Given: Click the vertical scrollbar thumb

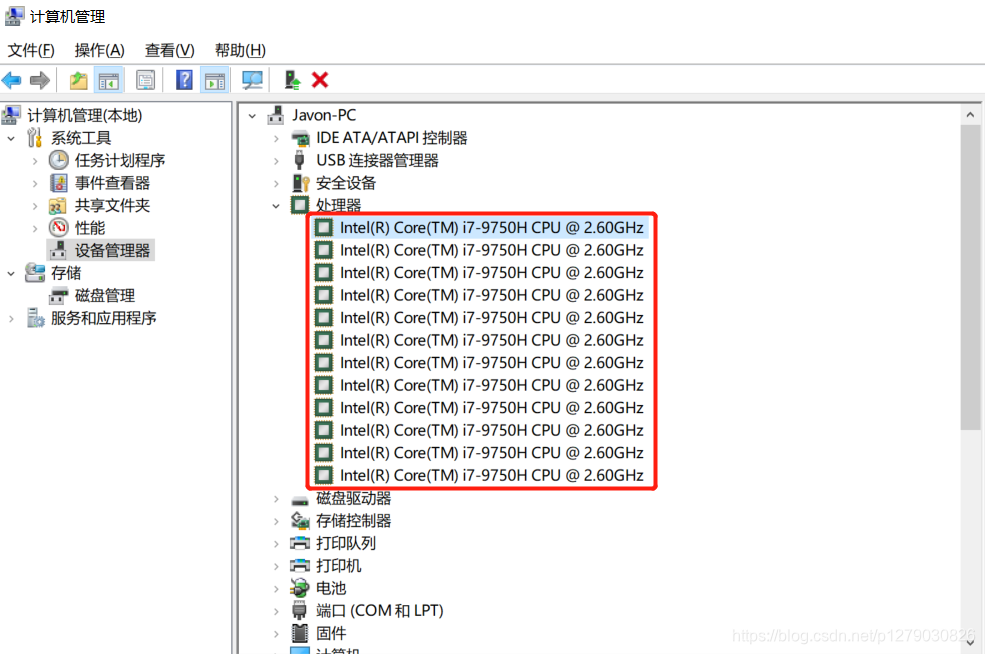Looking at the screenshot, I should pyautogui.click(x=971, y=278).
